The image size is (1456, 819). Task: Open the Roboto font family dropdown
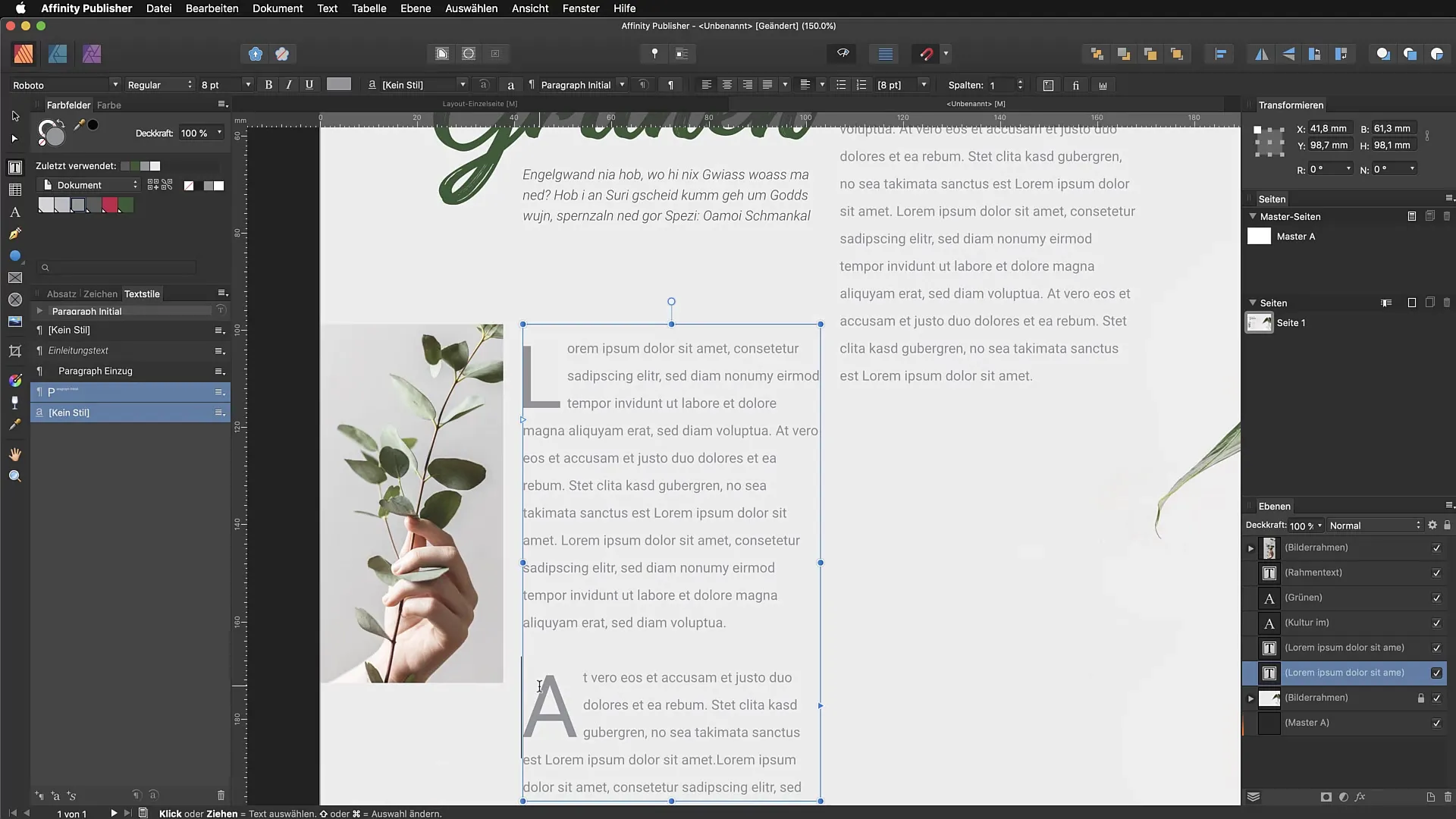[x=66, y=85]
